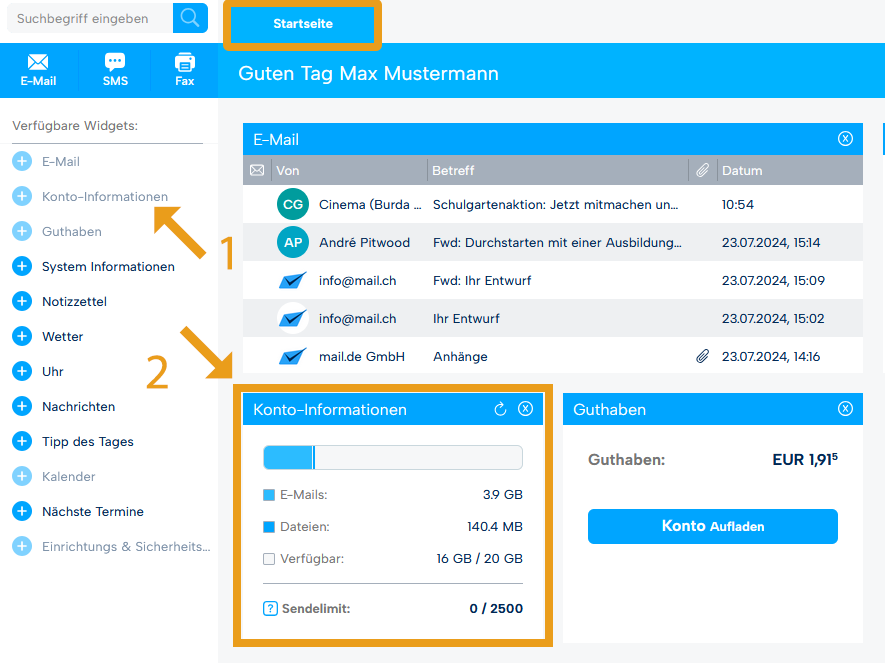Click the envelope read-status column header
Image resolution: width=885 pixels, height=663 pixels.
257,170
